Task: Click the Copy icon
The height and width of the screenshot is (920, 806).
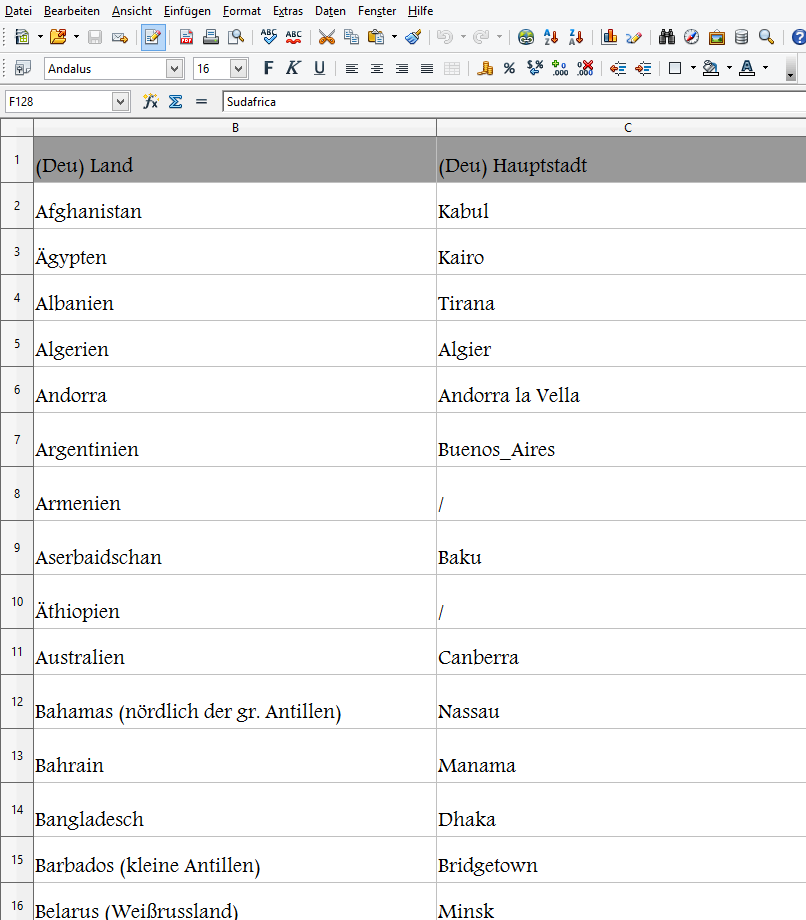Action: tap(351, 37)
